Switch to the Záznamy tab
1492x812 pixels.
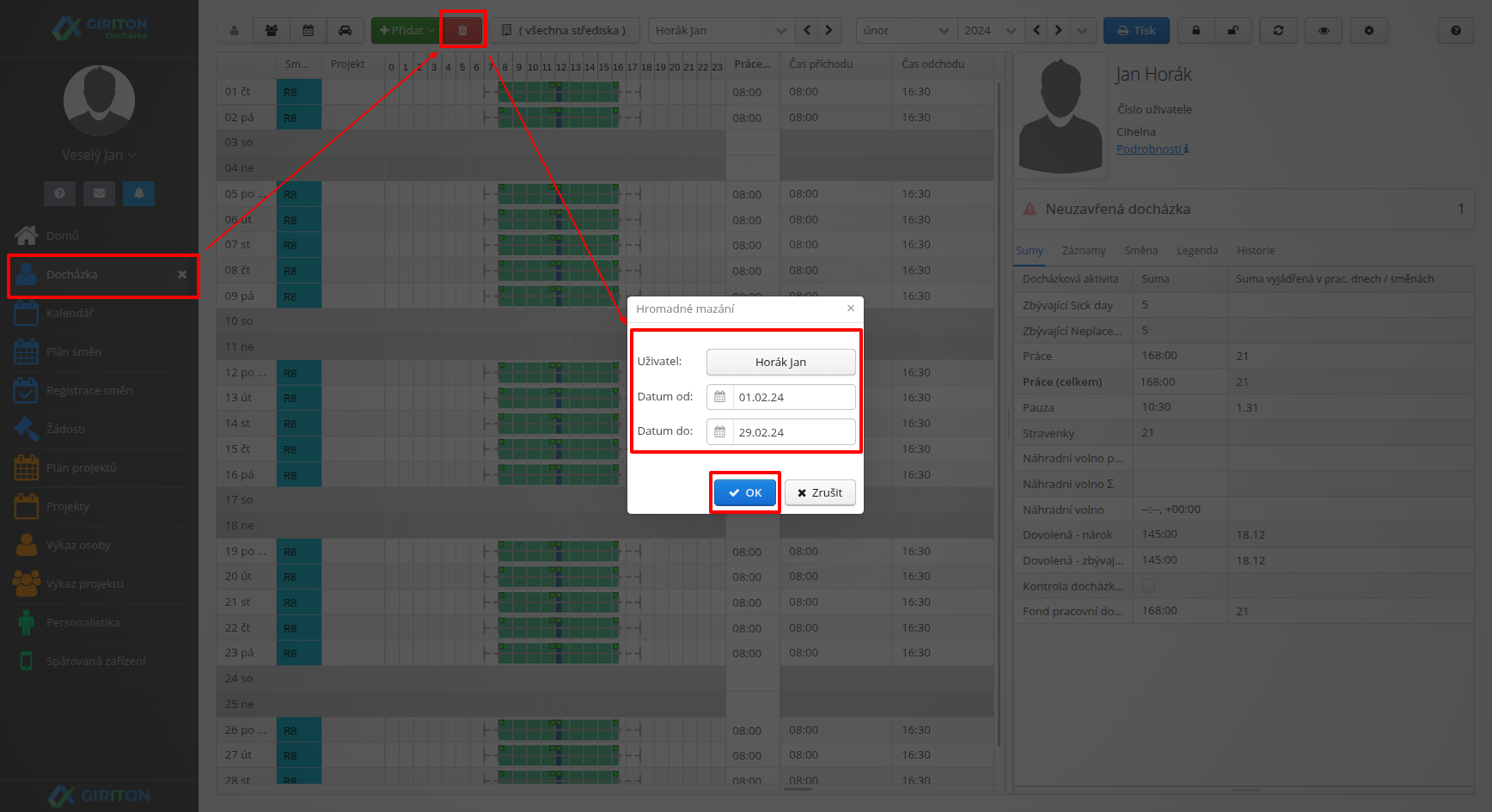tap(1084, 251)
